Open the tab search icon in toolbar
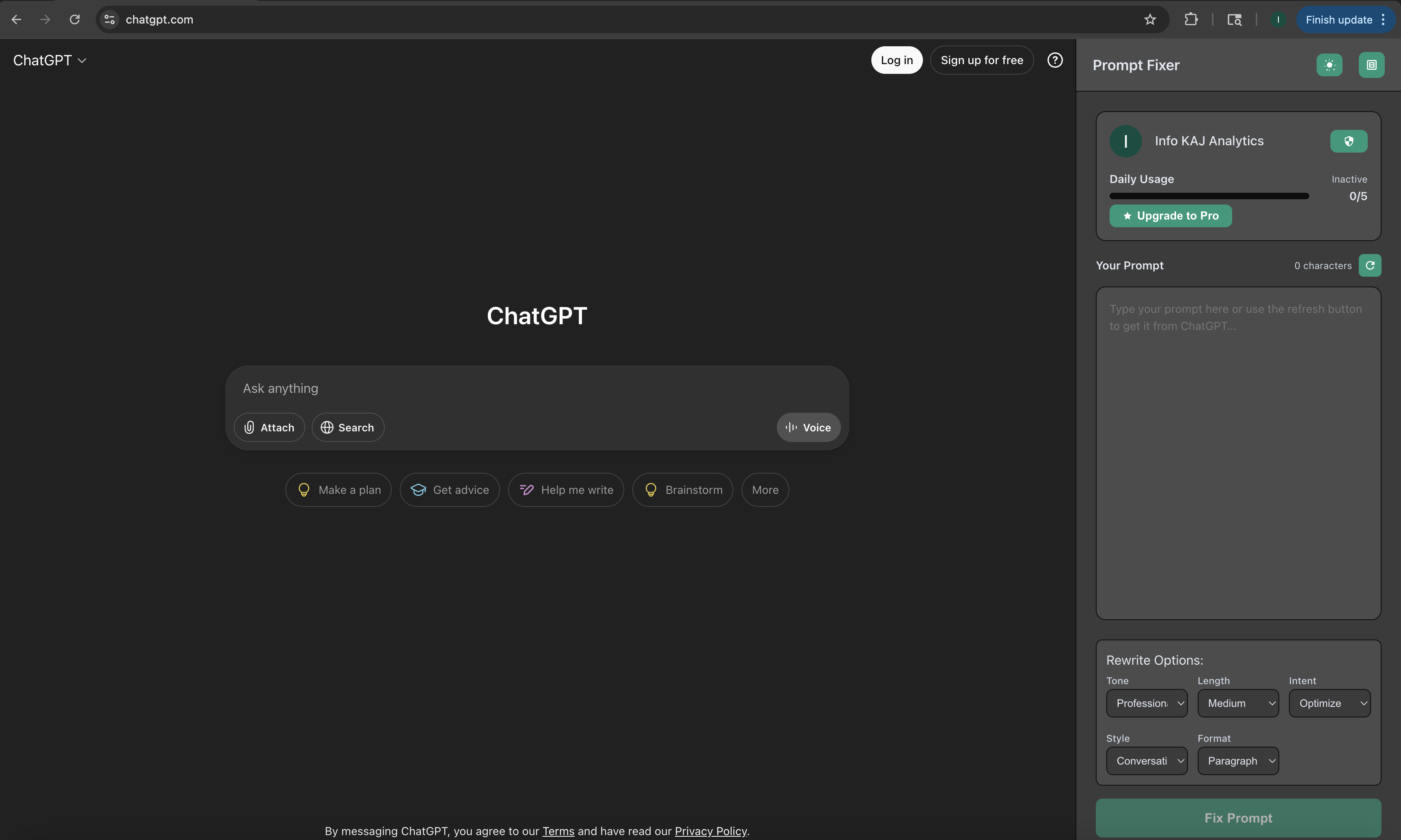This screenshot has height=840, width=1401. click(x=1234, y=20)
